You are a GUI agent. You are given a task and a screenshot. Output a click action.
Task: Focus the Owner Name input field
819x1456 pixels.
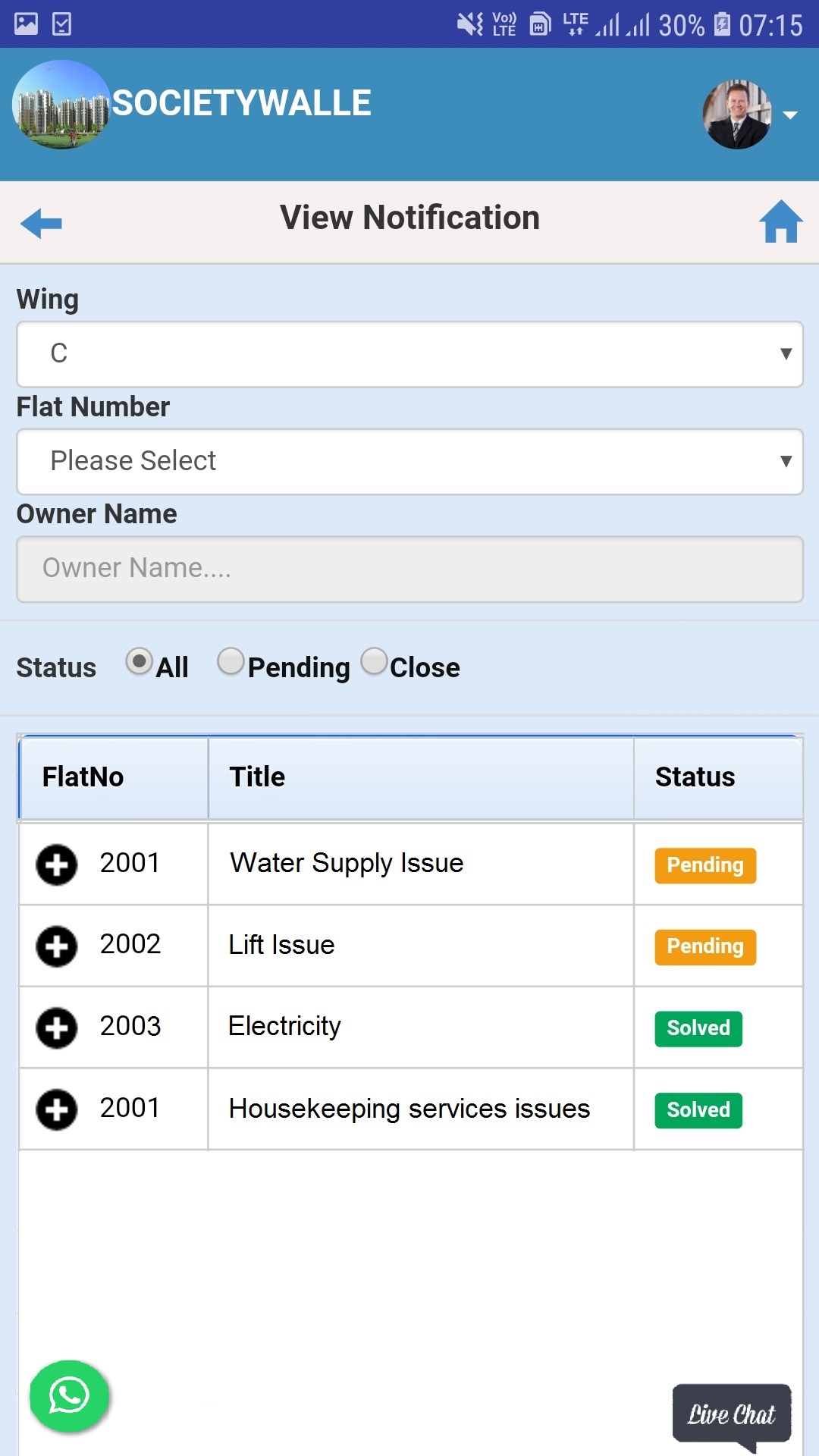(x=409, y=570)
